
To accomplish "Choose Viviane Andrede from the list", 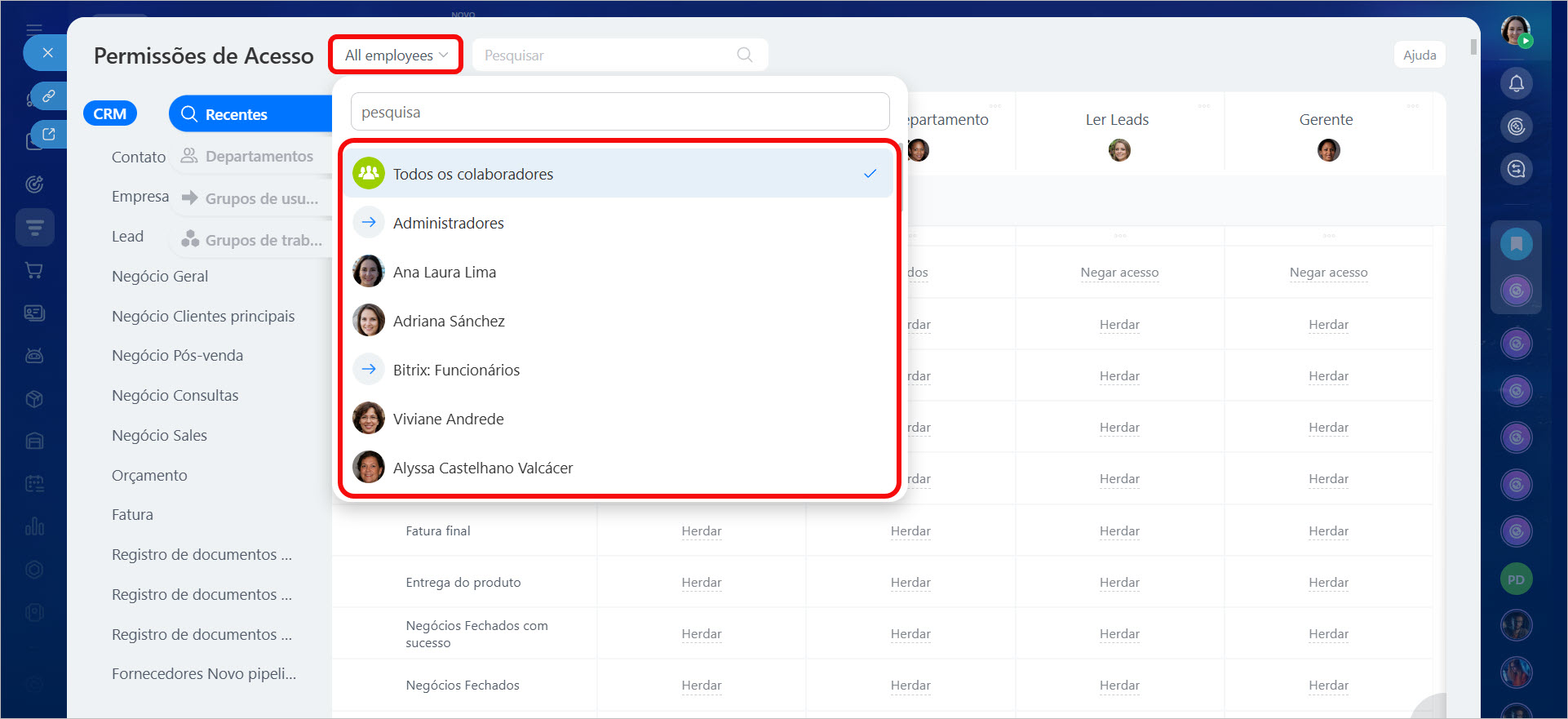I will pos(448,419).
